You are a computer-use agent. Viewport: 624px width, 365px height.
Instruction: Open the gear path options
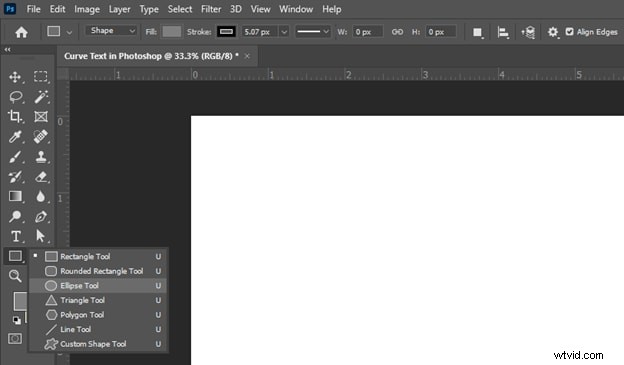[x=553, y=32]
